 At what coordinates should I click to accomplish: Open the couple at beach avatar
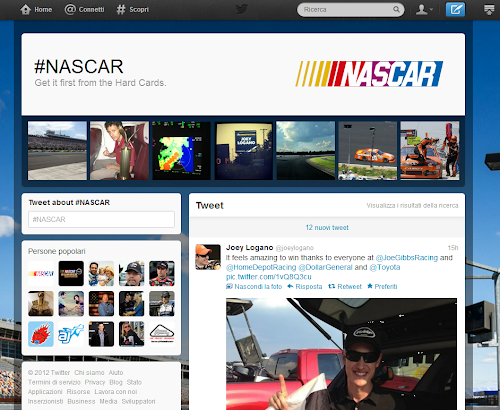click(x=71, y=304)
